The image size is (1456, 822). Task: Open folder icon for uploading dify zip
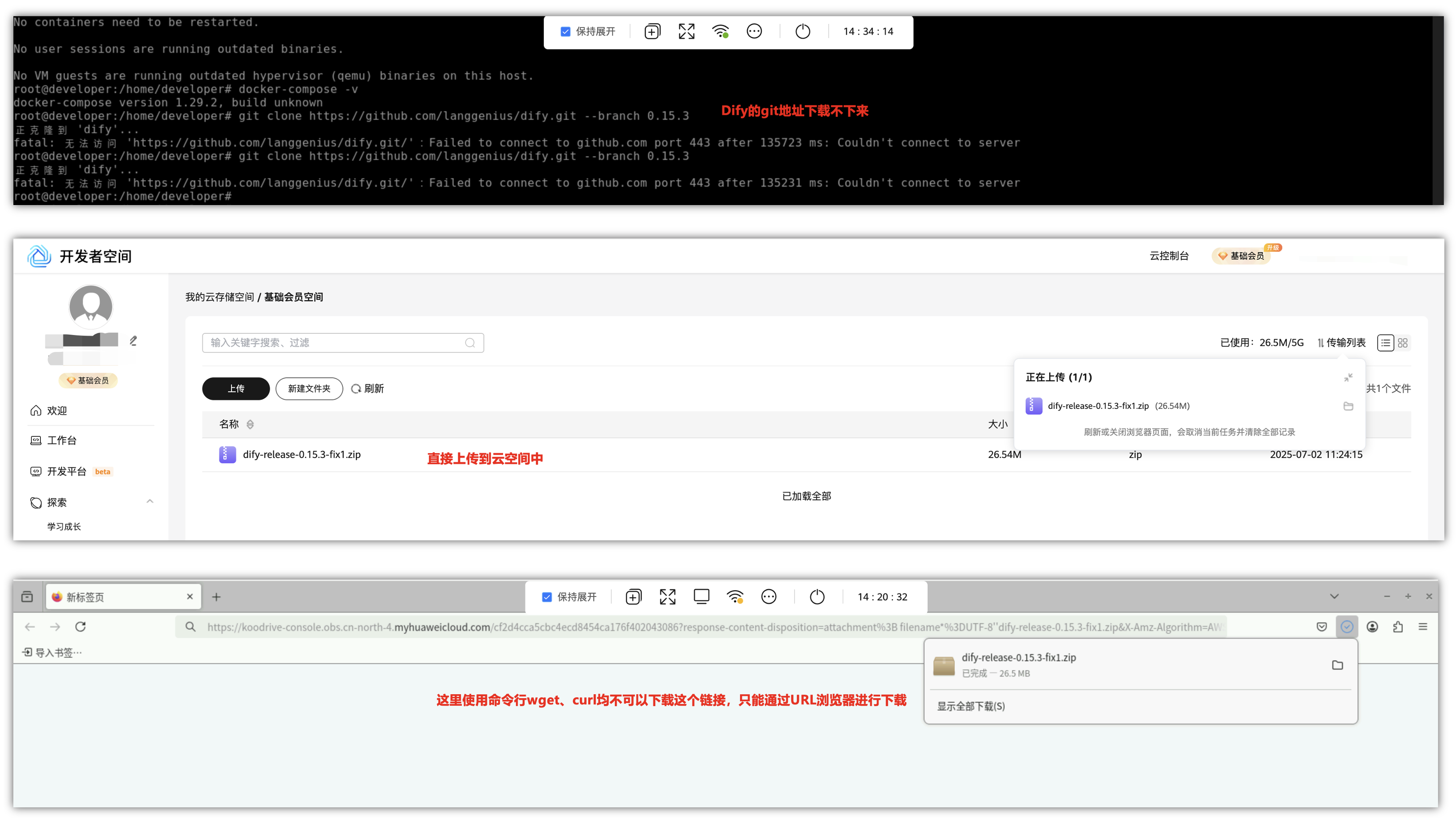(x=1348, y=406)
